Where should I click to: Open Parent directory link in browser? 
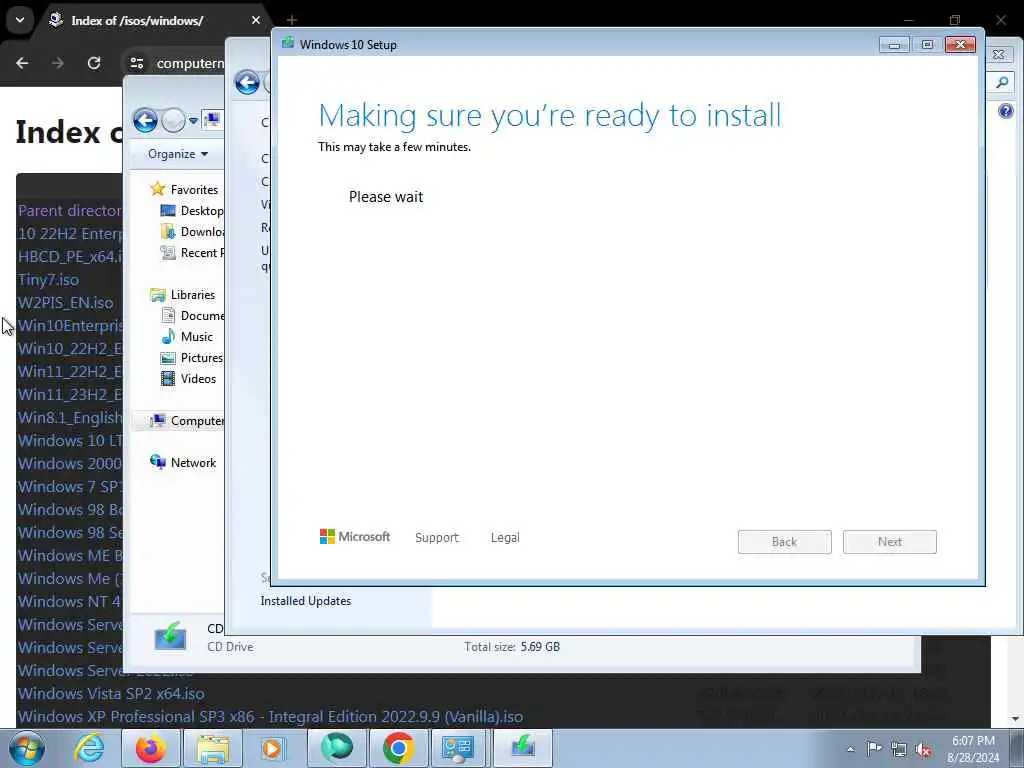point(70,211)
